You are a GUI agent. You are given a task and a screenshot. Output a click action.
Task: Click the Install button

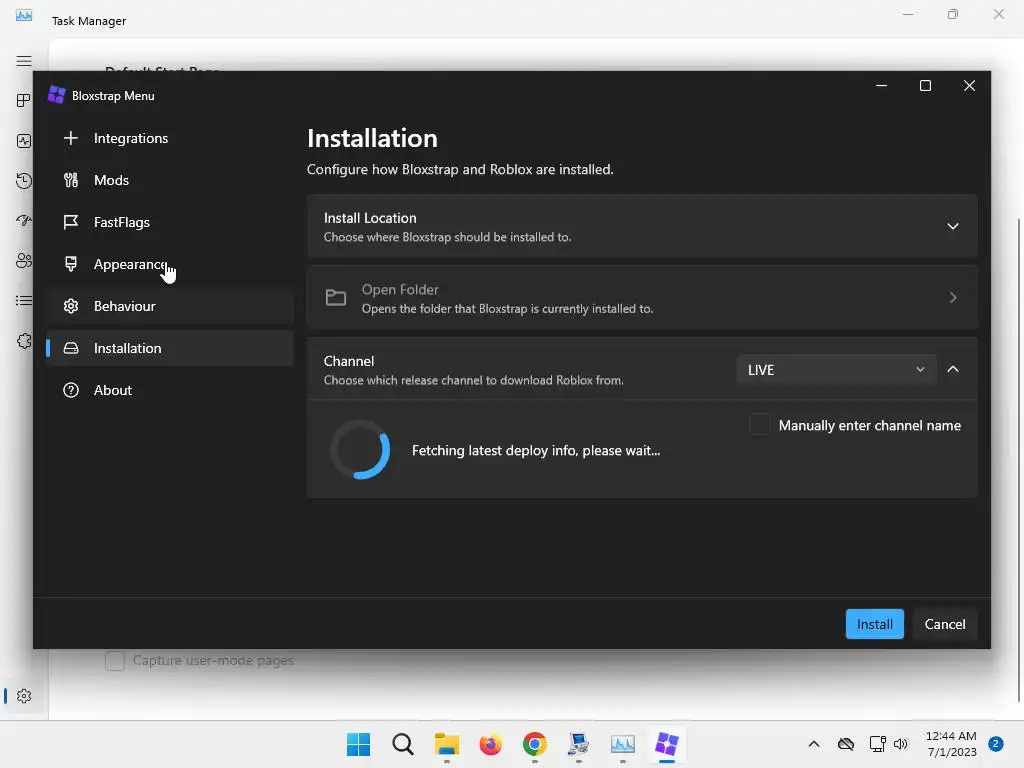click(x=874, y=624)
